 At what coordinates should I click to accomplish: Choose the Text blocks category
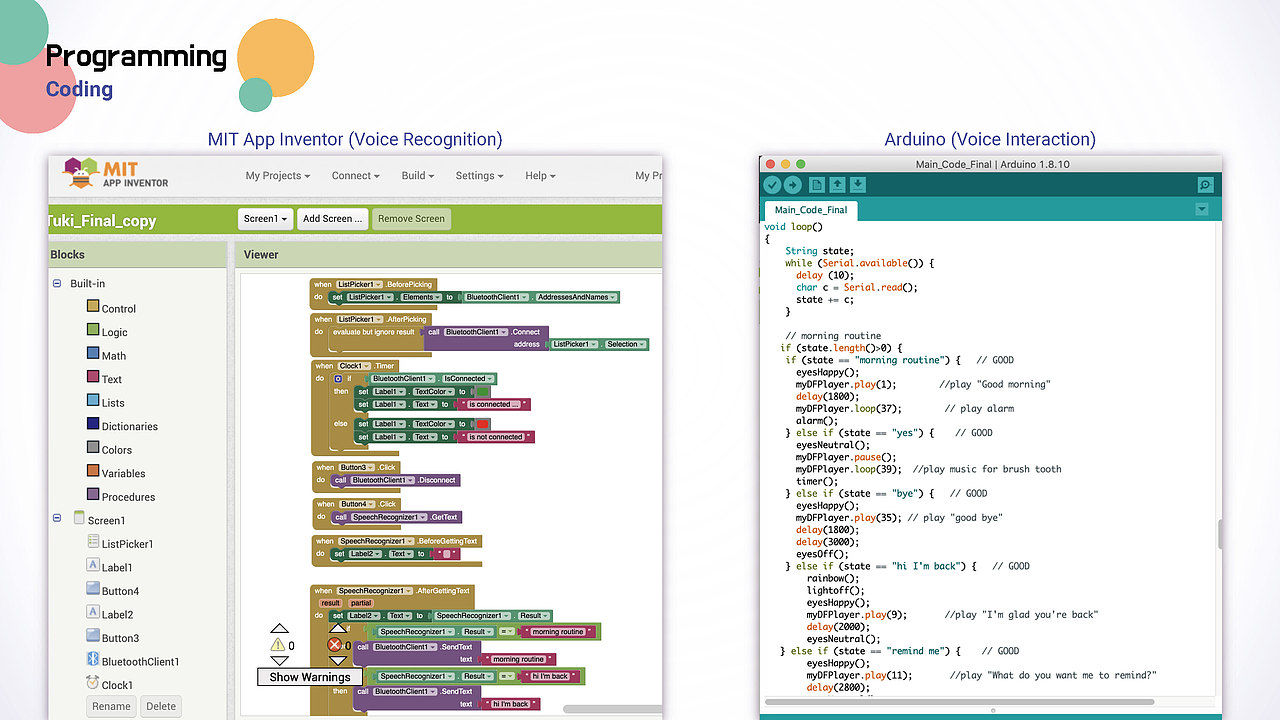point(104,379)
